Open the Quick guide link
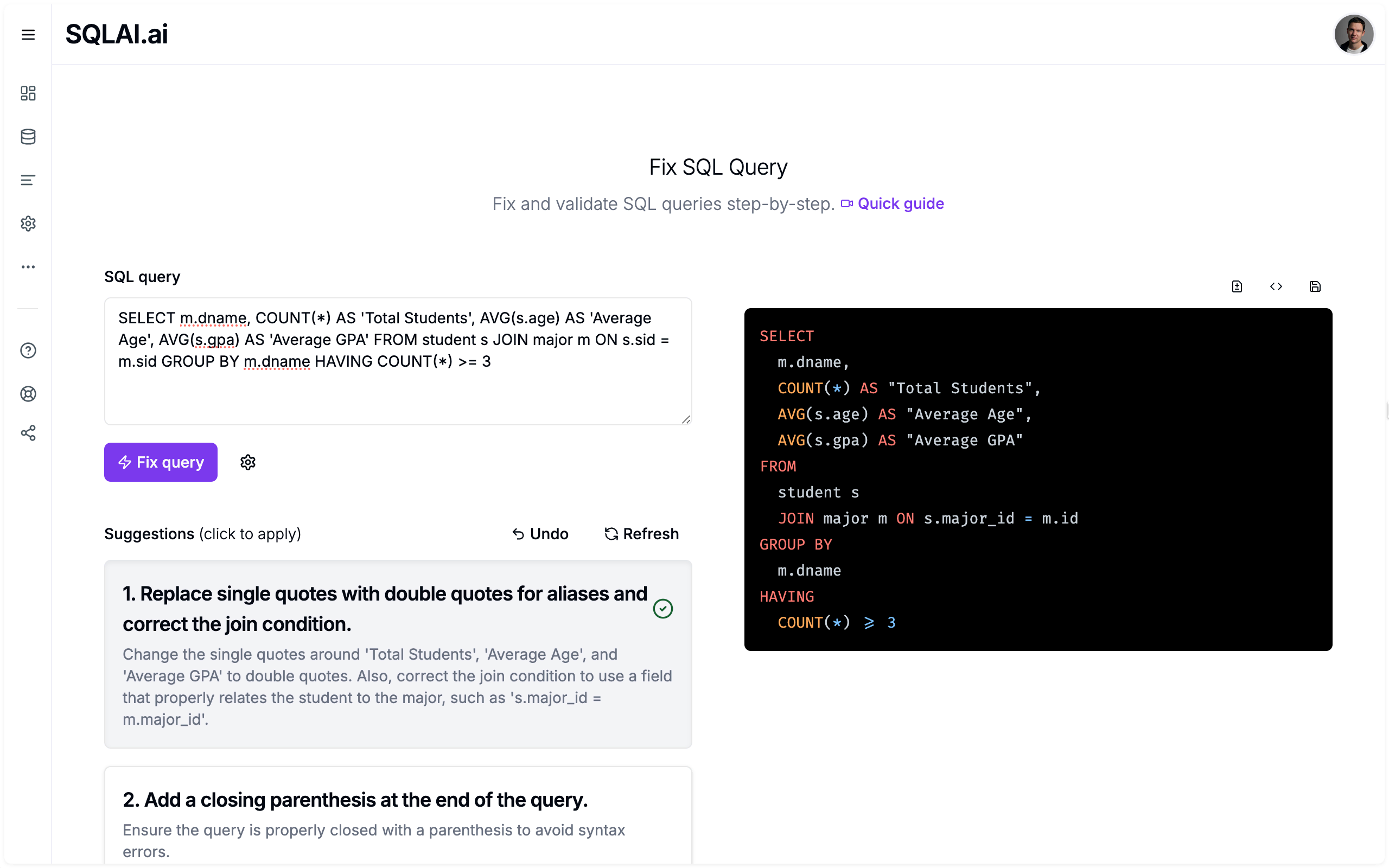1389x868 pixels. (899, 203)
